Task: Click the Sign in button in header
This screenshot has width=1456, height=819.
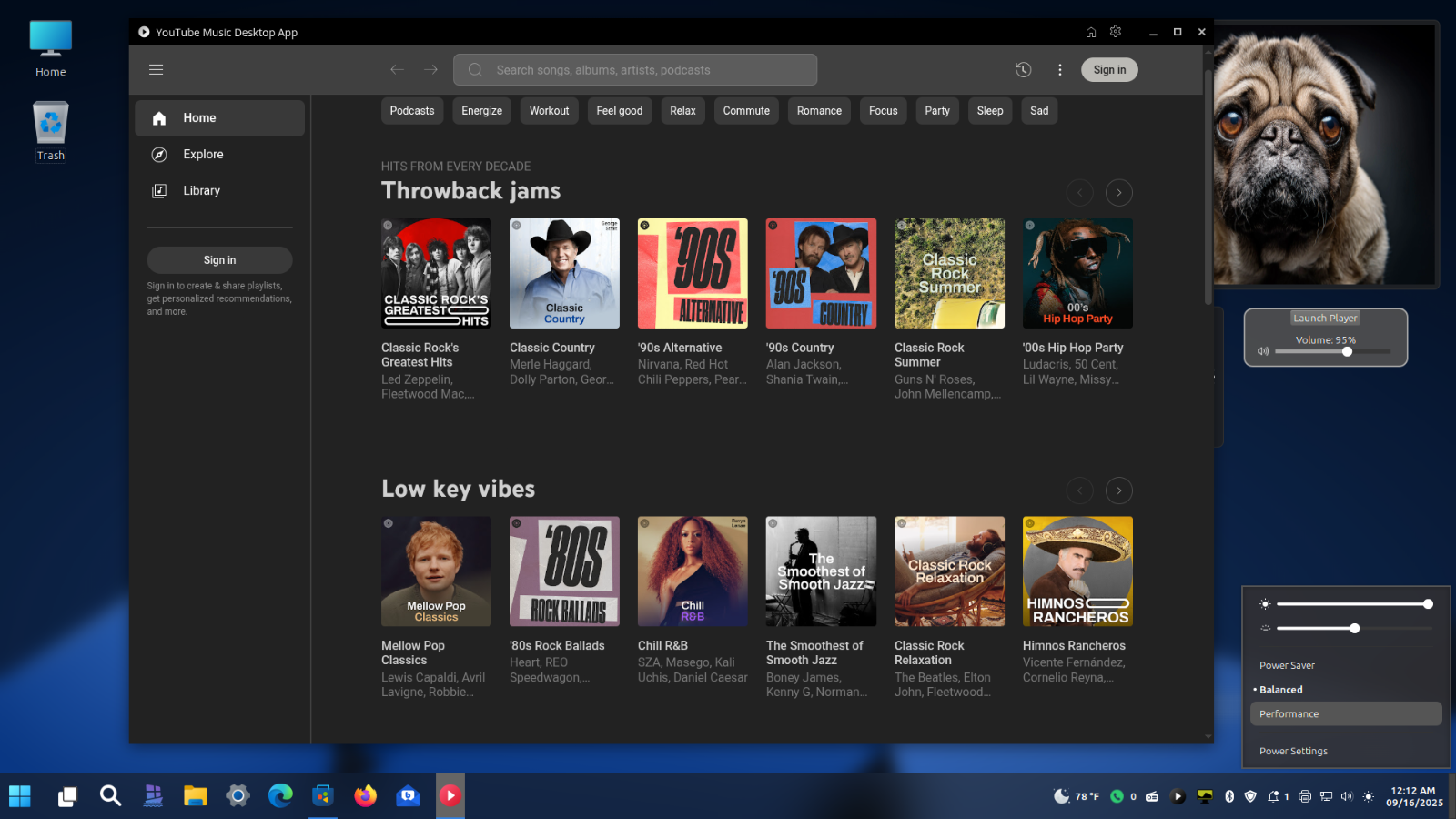Action: click(1109, 70)
